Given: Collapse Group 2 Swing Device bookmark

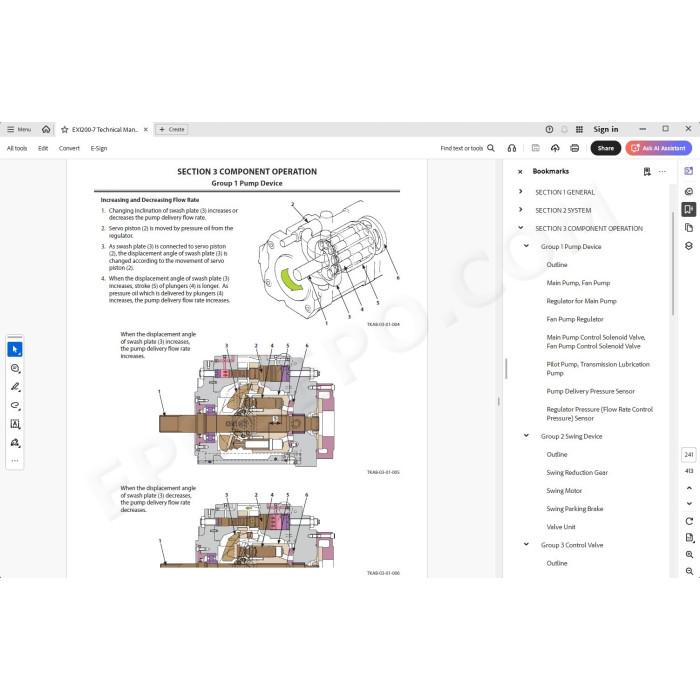Looking at the screenshot, I should click(x=526, y=436).
